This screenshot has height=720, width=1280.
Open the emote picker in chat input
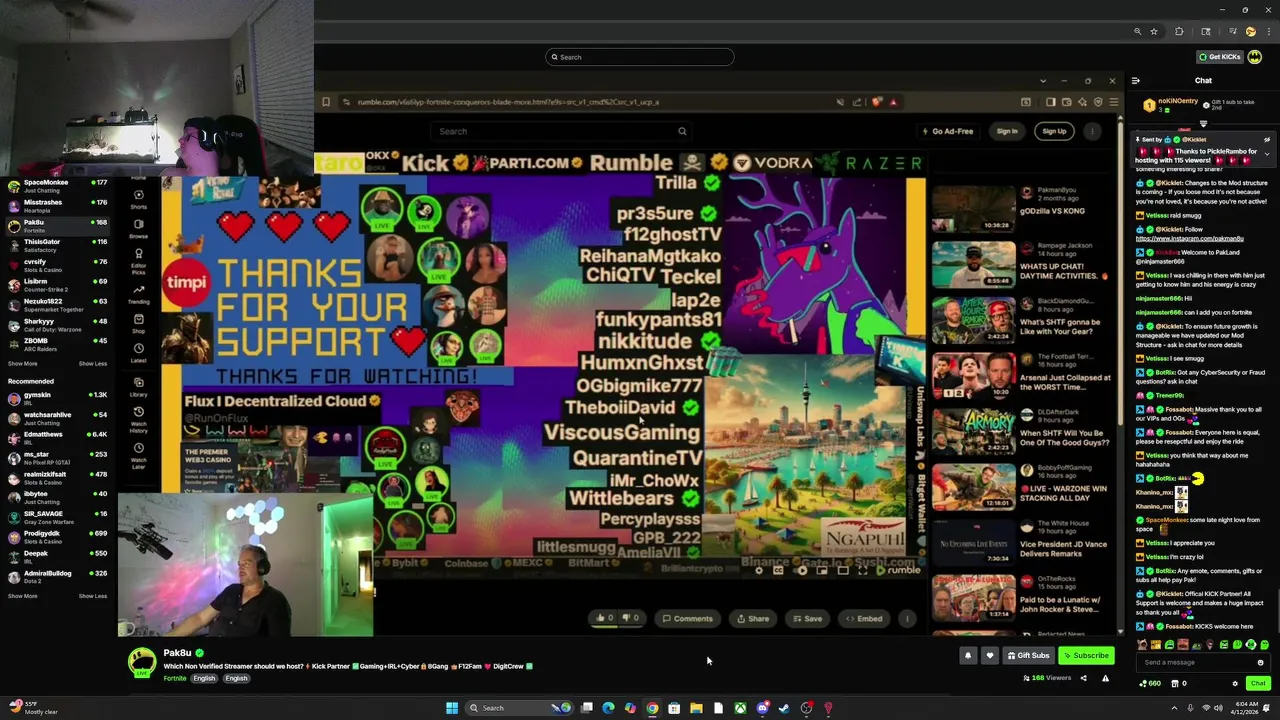pos(1260,662)
